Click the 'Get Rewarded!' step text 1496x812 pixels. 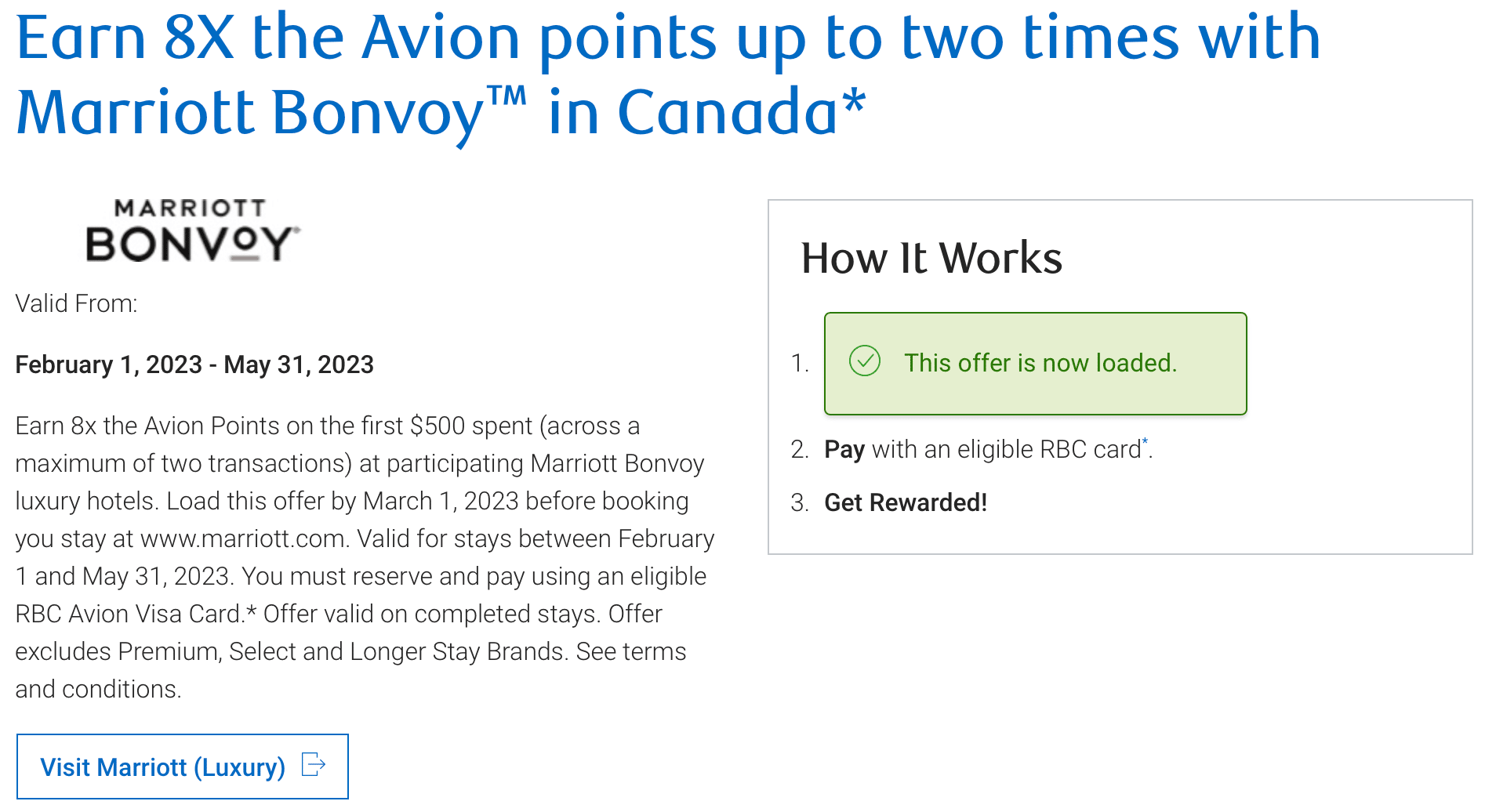pyautogui.click(x=906, y=502)
